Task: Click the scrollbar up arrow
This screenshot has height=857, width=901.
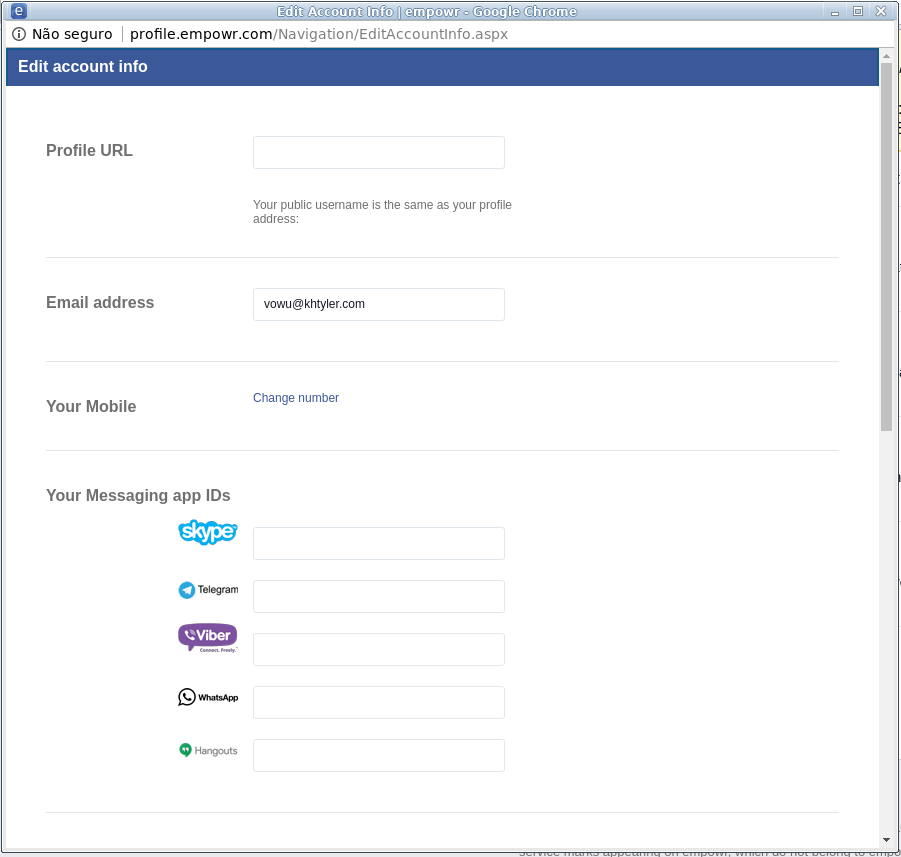Action: 886,56
